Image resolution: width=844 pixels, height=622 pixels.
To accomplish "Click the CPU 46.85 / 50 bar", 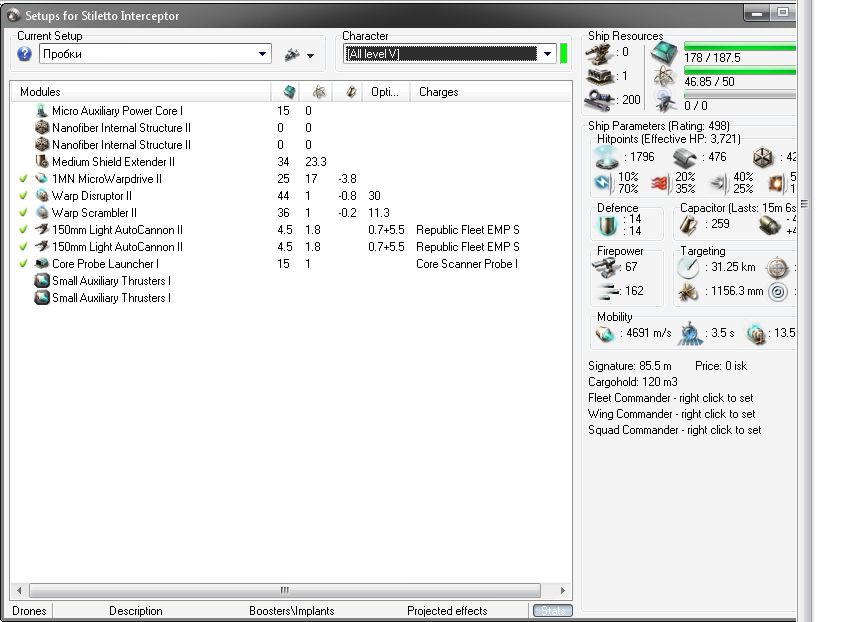I will pyautogui.click(x=740, y=71).
